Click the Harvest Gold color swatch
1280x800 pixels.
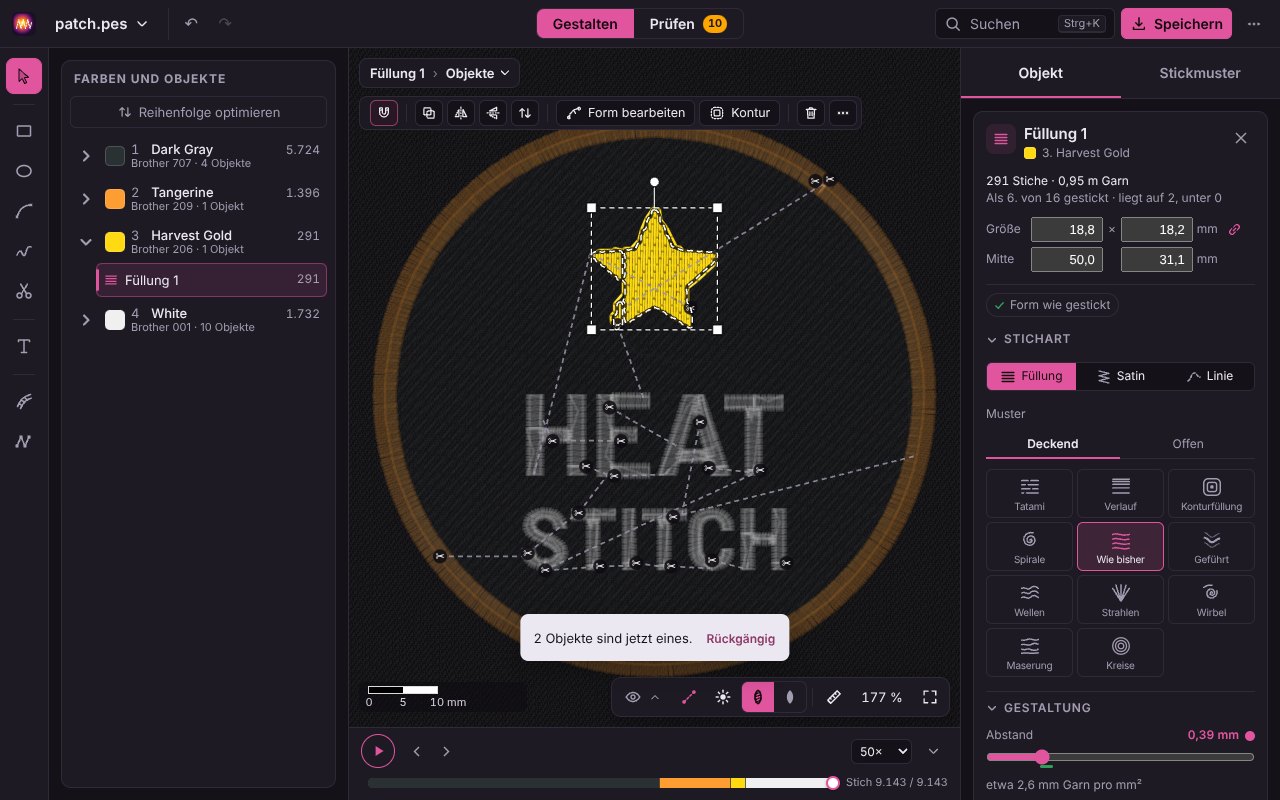115,242
